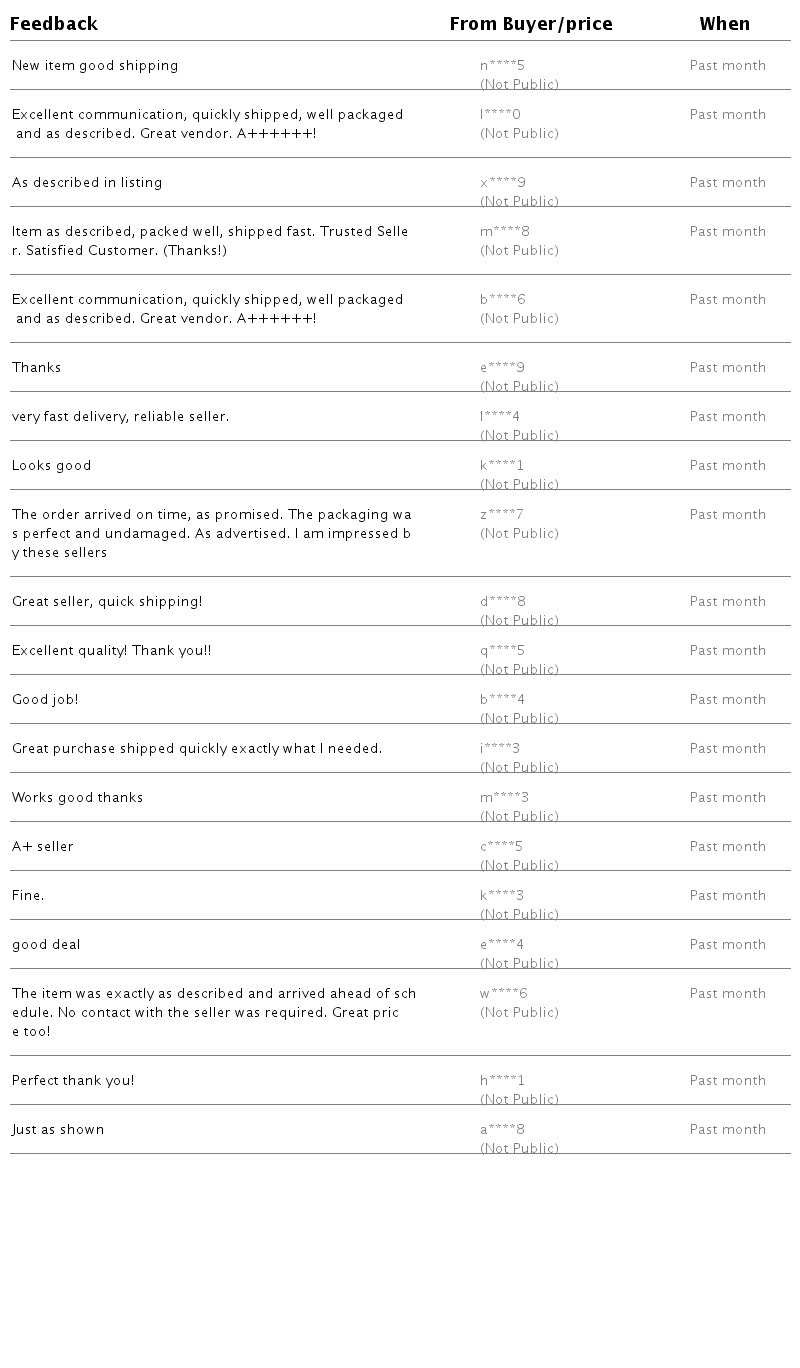Viewport: 800px width, 1368px height.
Task: Click buyer m****8 username
Action: [x=505, y=232]
